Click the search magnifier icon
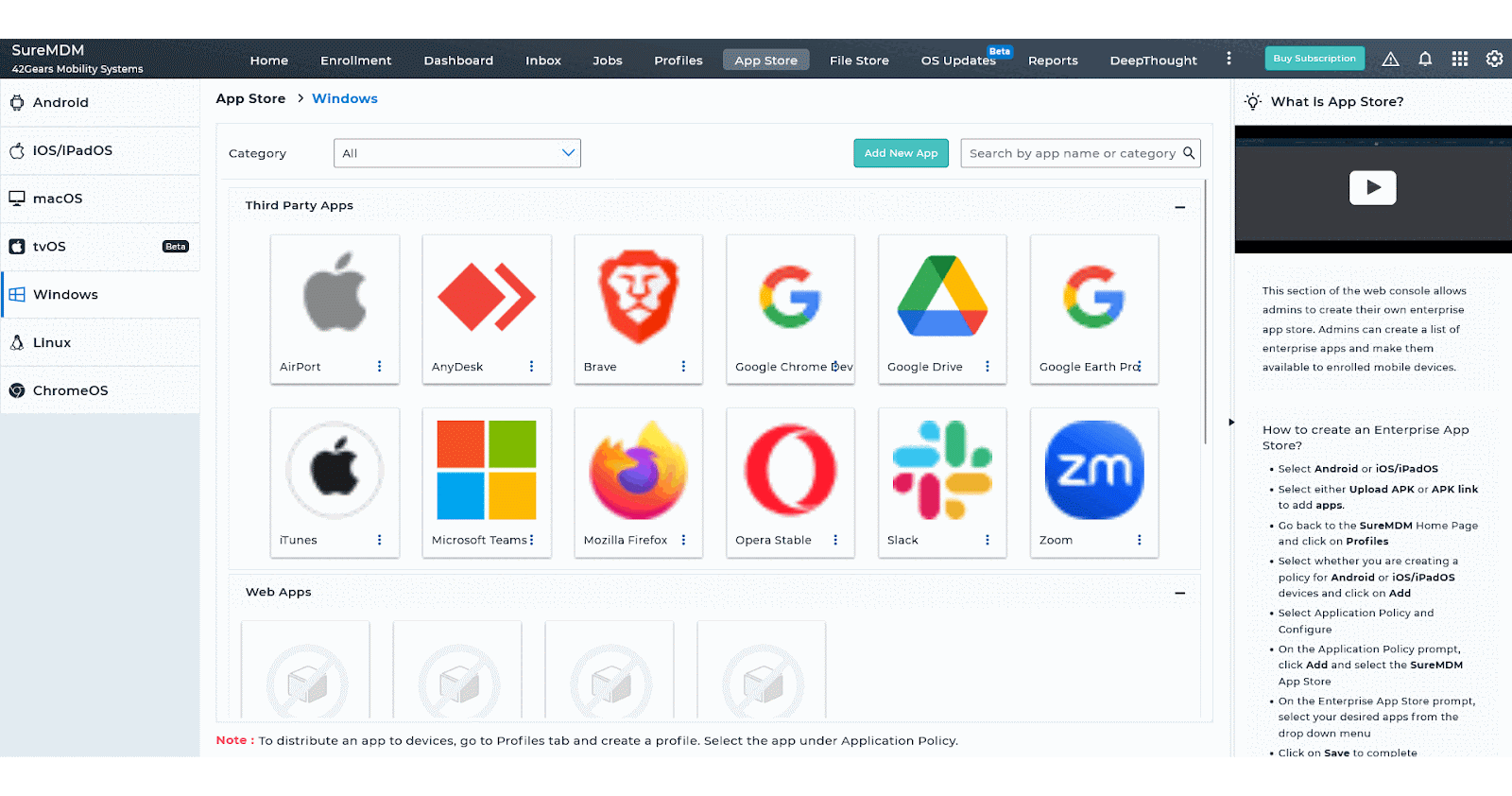 click(1189, 153)
